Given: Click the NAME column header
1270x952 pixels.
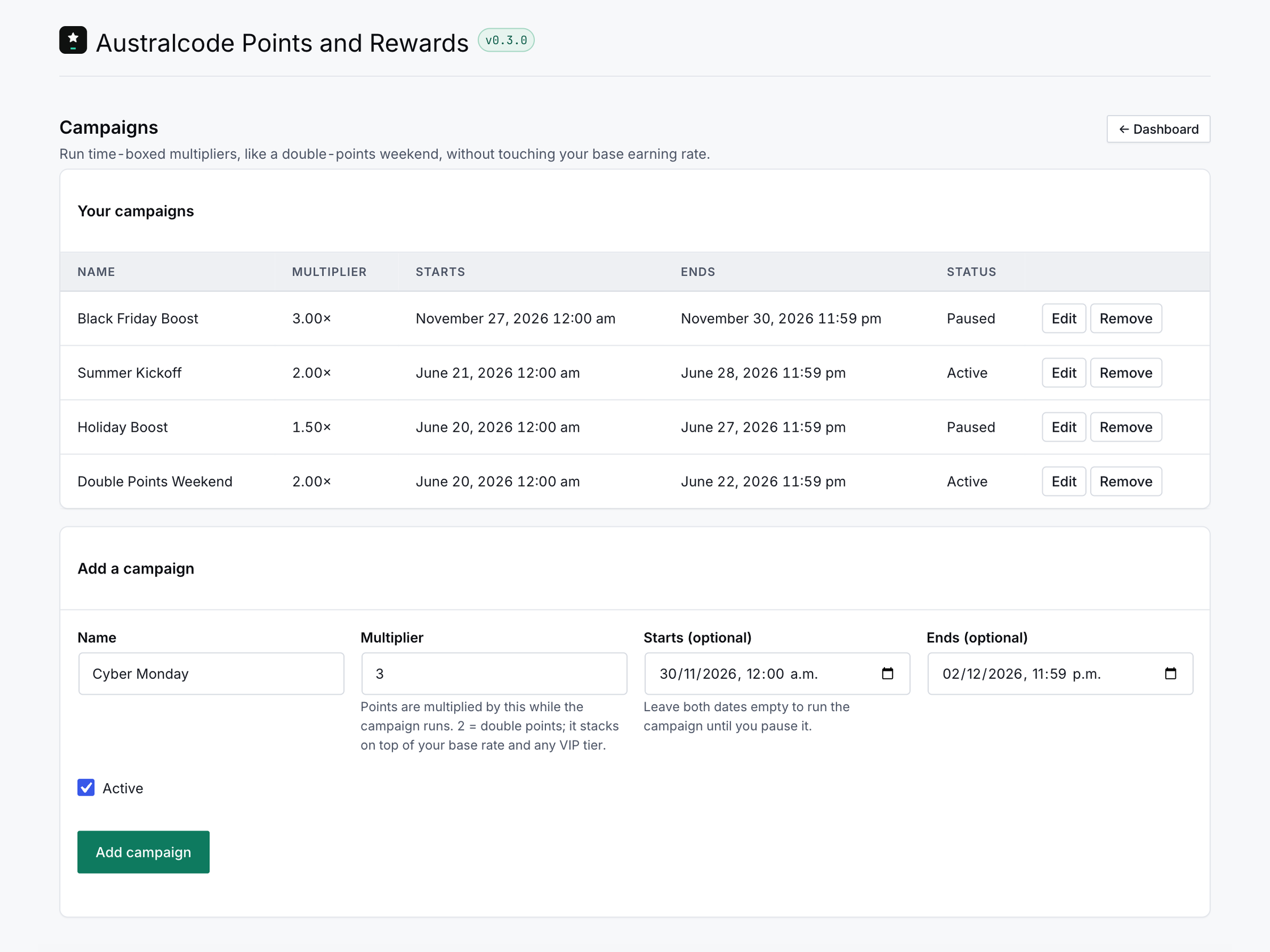Looking at the screenshot, I should [96, 272].
